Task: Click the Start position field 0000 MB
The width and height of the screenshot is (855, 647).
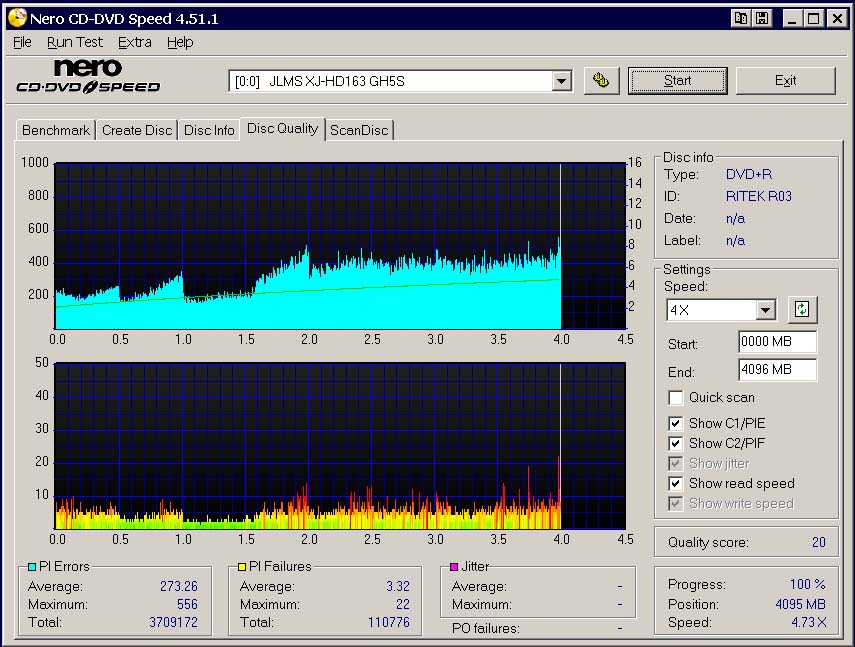Action: pos(778,342)
